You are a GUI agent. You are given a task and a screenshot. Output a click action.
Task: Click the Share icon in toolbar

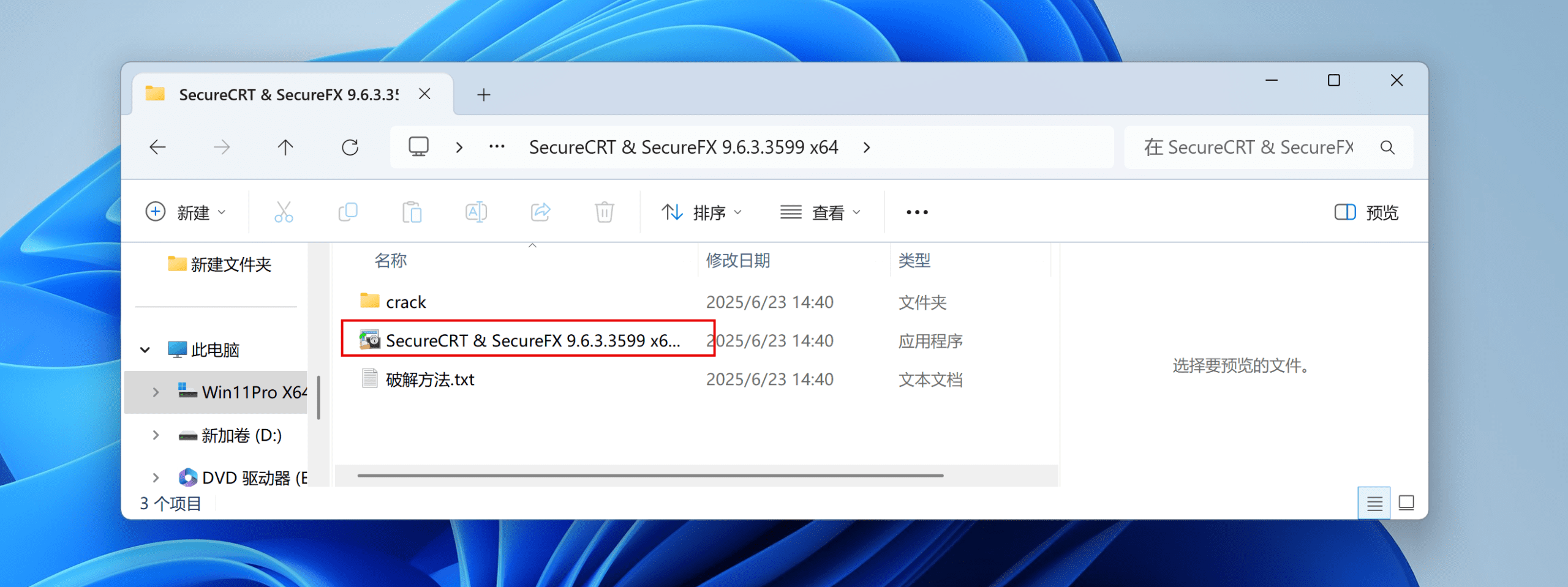coord(540,212)
